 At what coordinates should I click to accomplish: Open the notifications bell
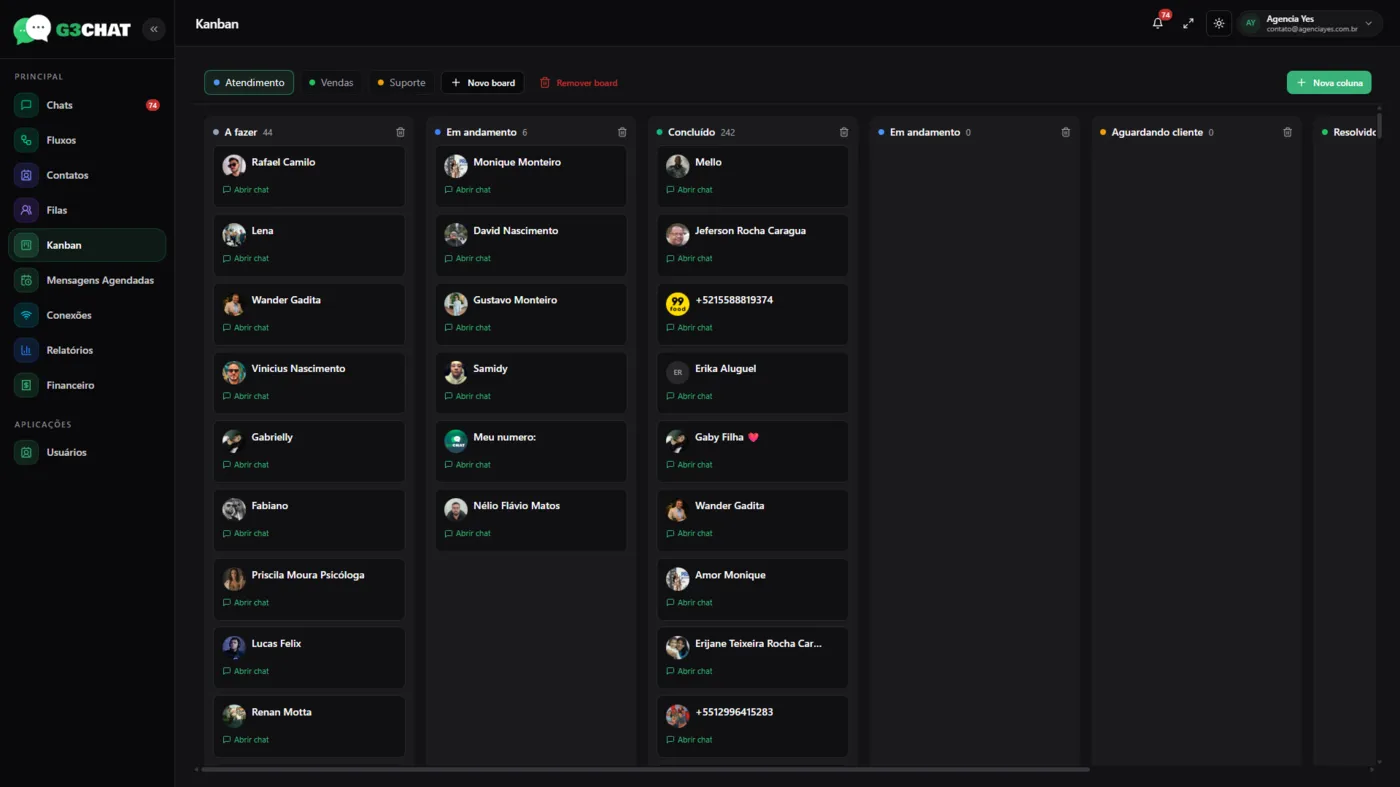point(1158,23)
